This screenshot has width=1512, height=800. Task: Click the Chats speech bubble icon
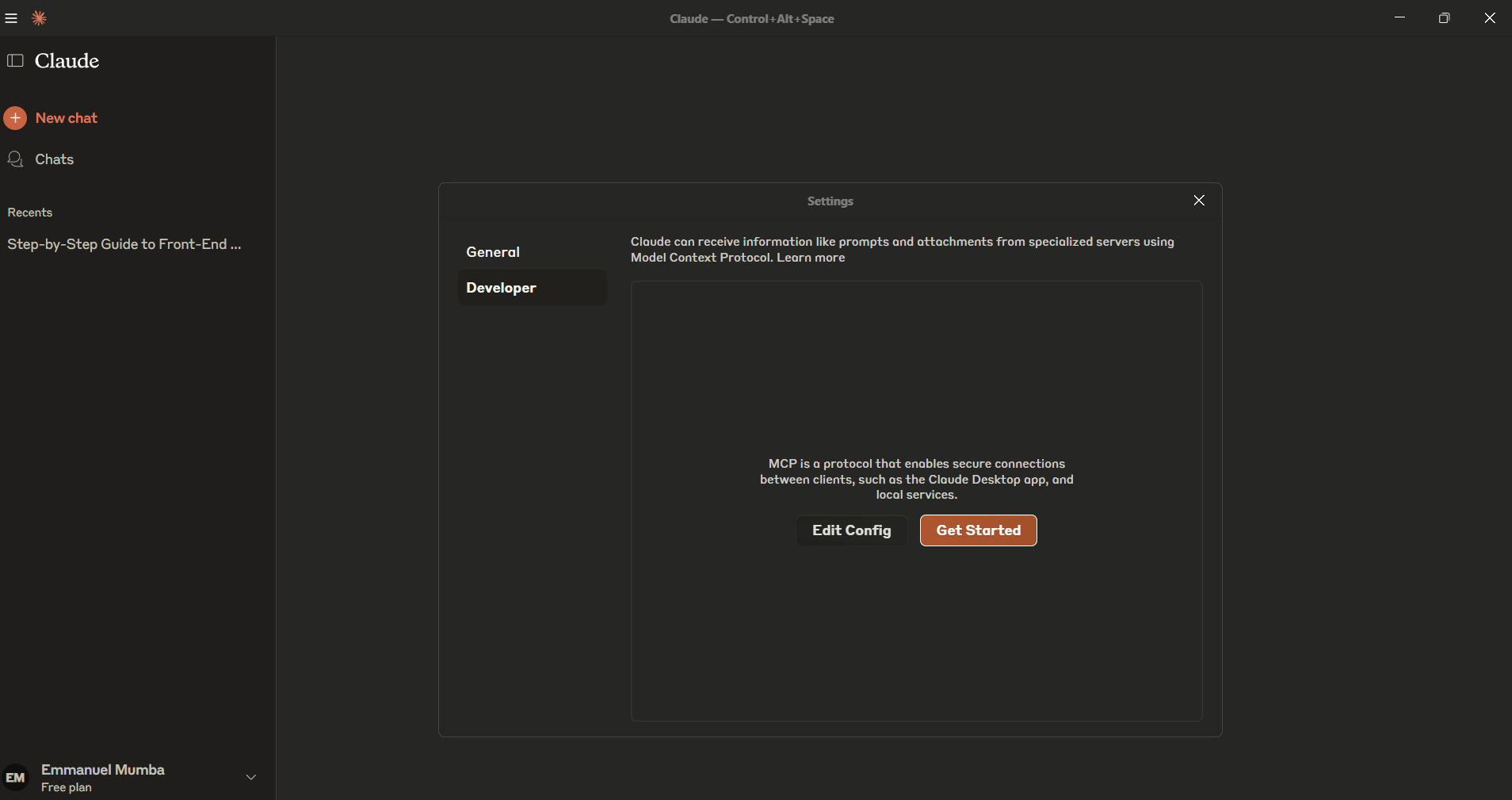point(15,159)
